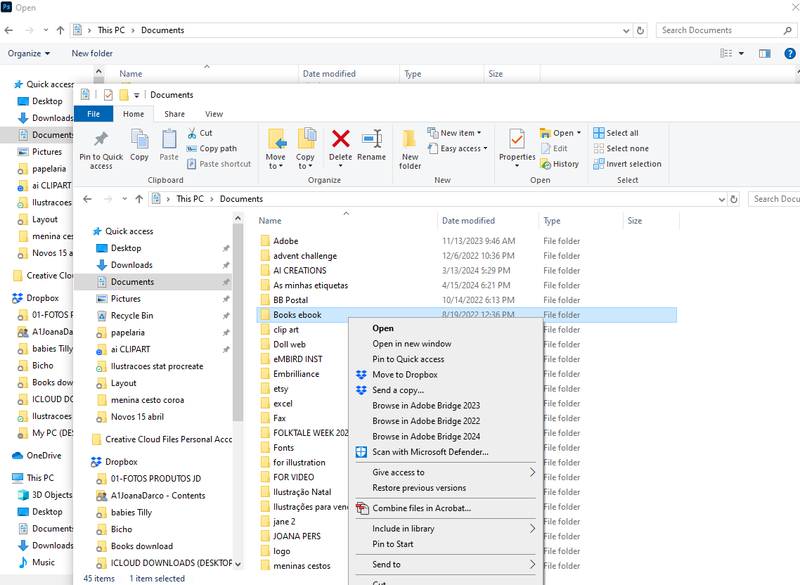
Task: Switch to the View ribbon tab
Action: coord(215,113)
